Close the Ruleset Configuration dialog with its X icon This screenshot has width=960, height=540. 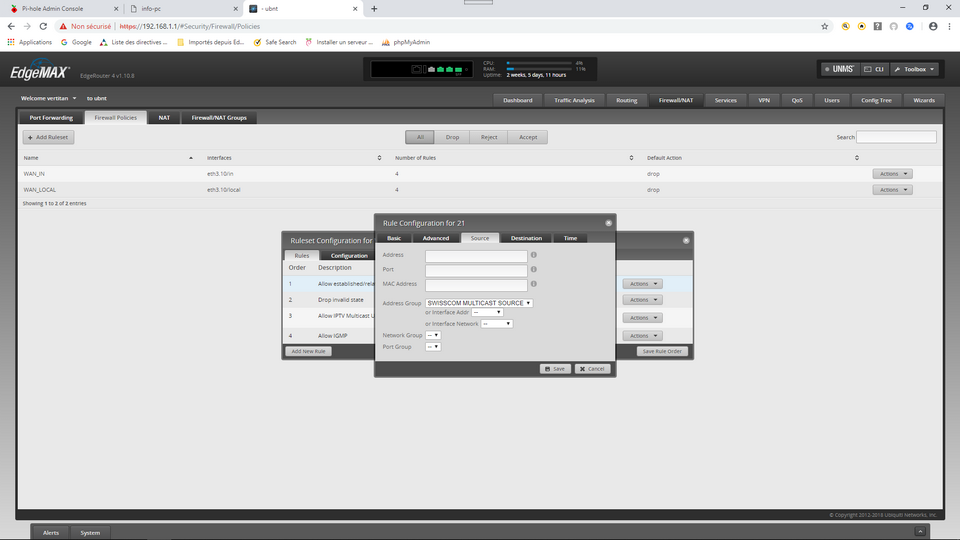click(686, 240)
